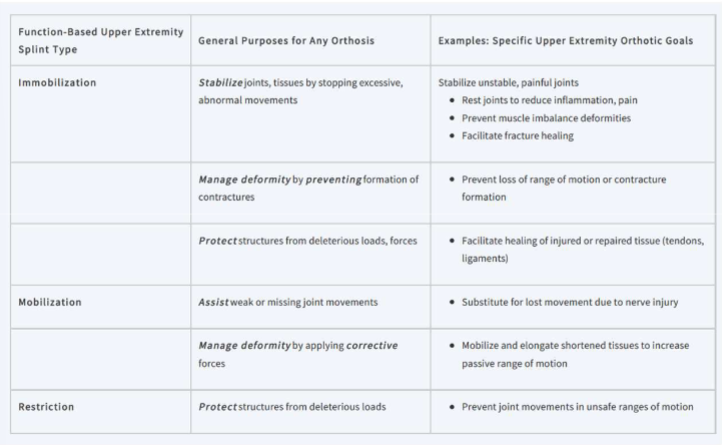Click 'Assist weak or missing joint movements' cell
724x445 pixels.
[x=290, y=301]
